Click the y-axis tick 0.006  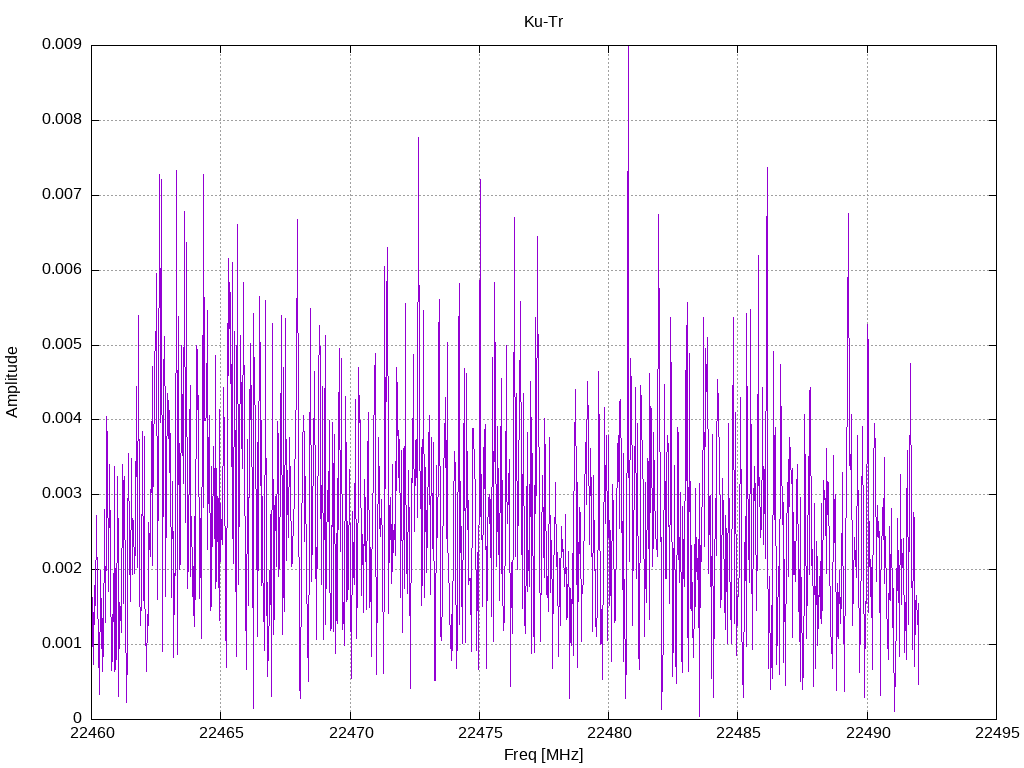62,270
